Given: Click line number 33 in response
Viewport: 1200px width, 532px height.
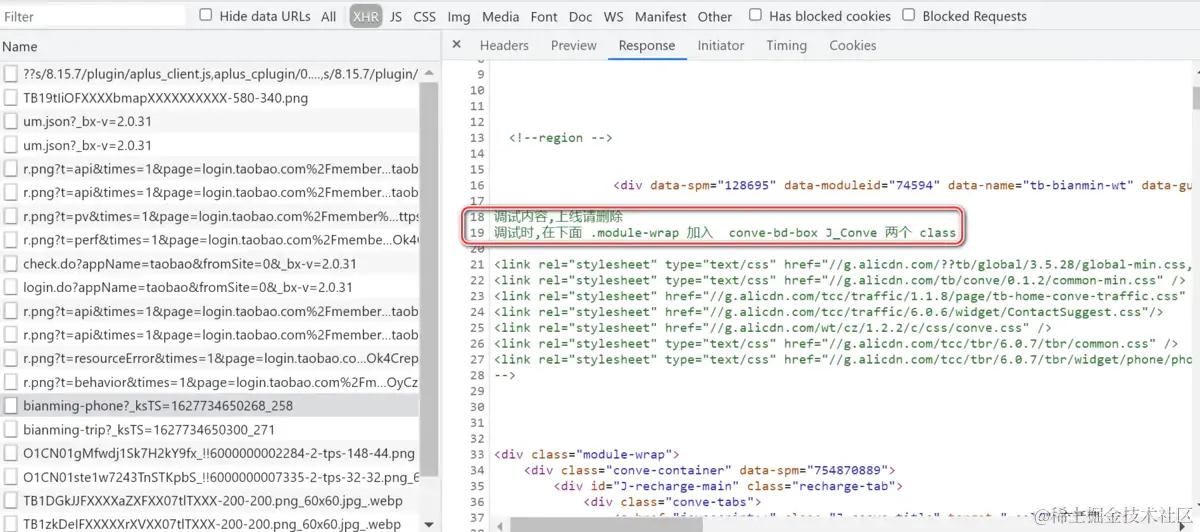Looking at the screenshot, I should pos(476,454).
